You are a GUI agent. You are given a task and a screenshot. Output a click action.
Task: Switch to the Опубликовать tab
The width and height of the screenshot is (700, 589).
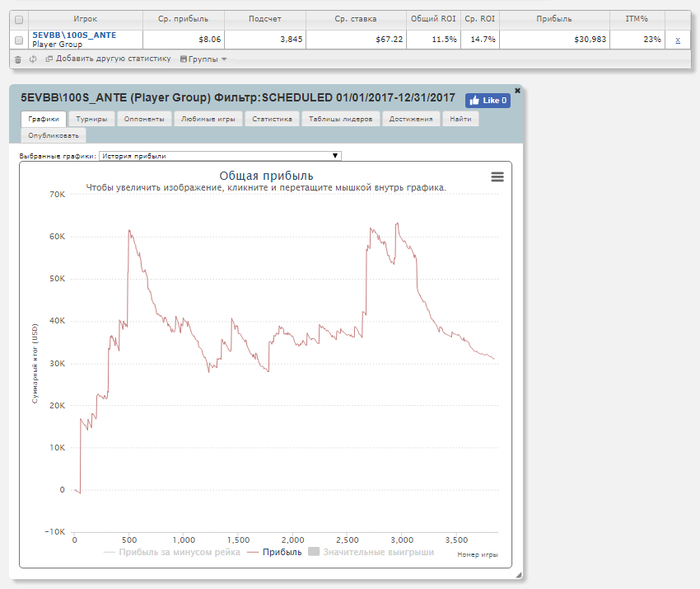[x=54, y=135]
